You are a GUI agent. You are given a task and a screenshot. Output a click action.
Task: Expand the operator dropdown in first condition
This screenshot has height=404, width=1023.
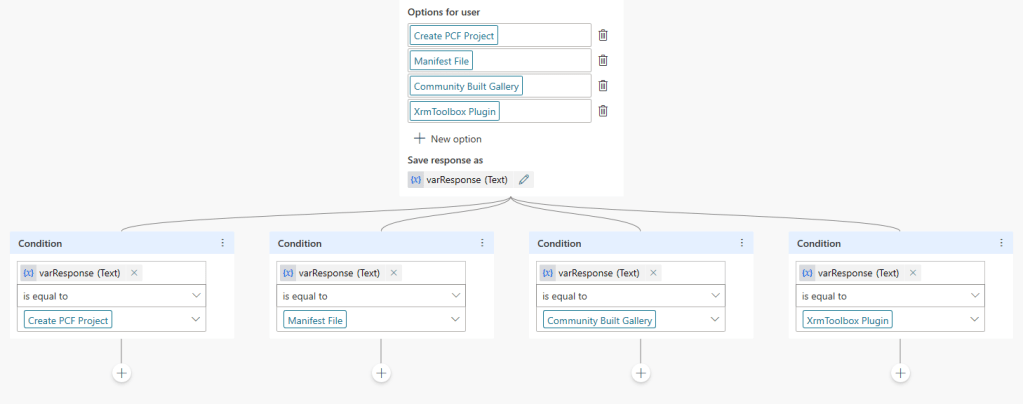pos(196,296)
